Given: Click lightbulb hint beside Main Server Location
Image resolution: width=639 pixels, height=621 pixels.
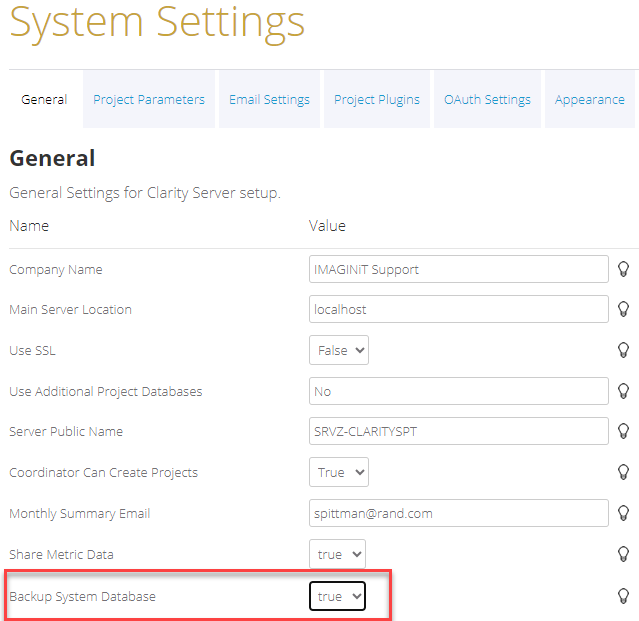Looking at the screenshot, I should (x=623, y=309).
